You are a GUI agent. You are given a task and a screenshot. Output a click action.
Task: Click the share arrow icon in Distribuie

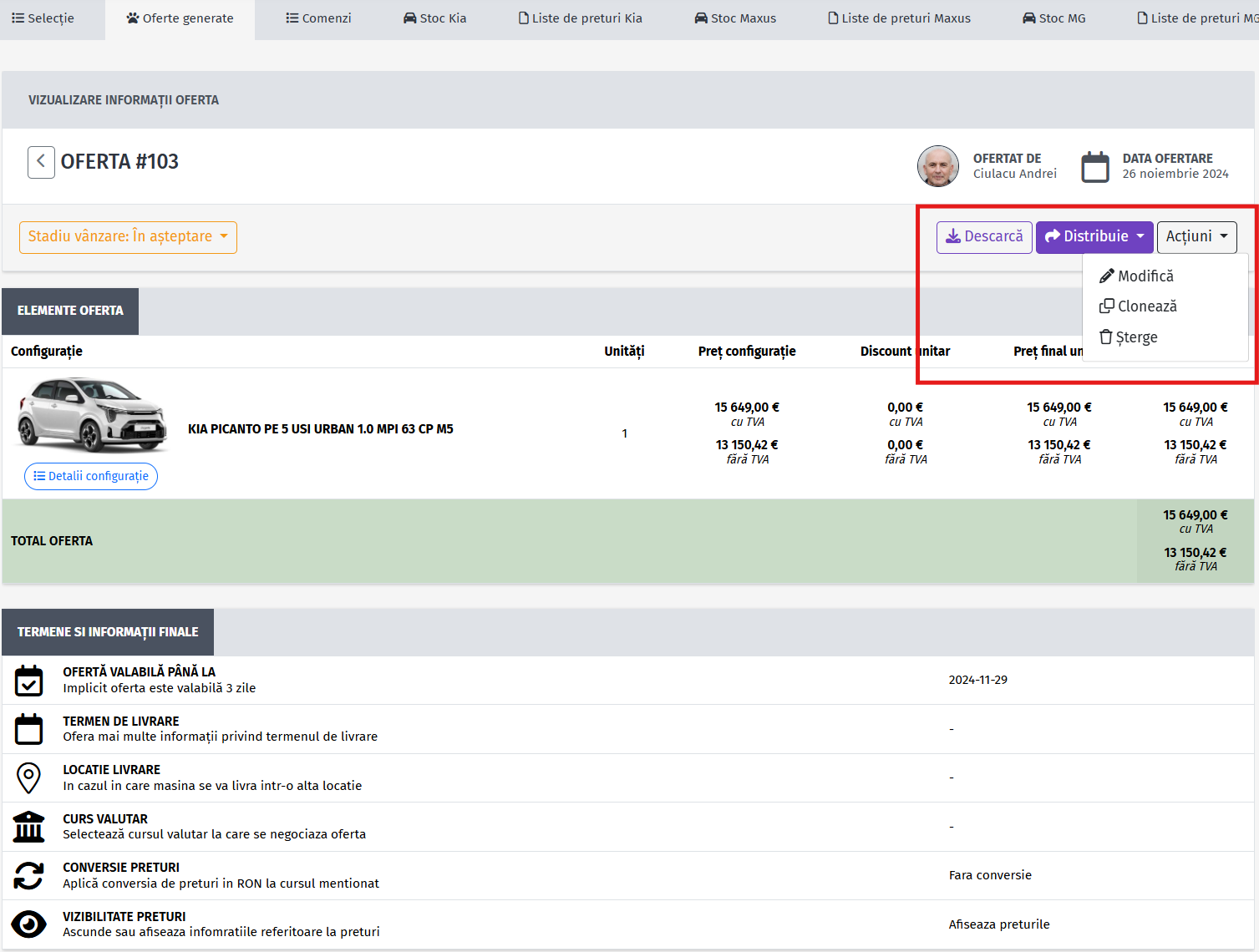tap(1053, 236)
